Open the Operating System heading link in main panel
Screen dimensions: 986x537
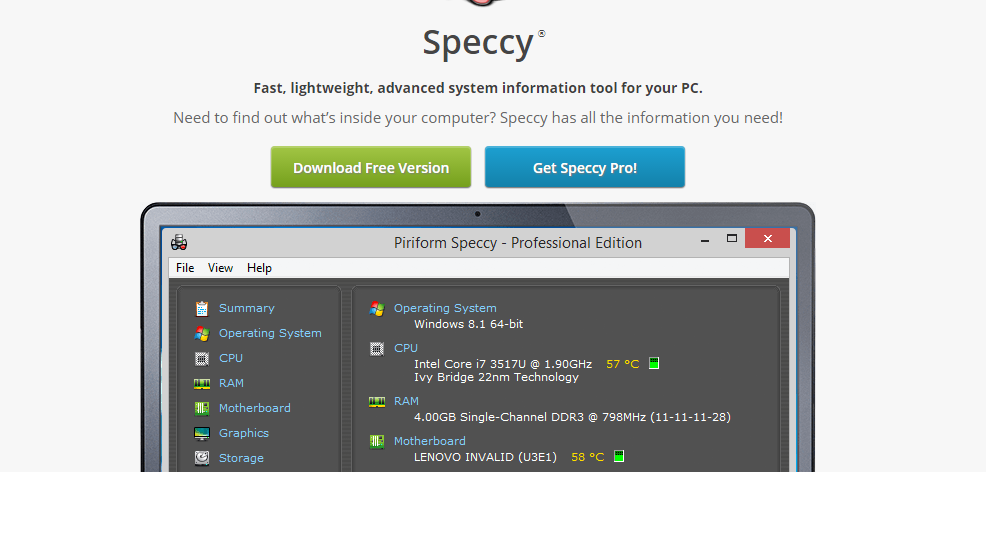tap(445, 308)
